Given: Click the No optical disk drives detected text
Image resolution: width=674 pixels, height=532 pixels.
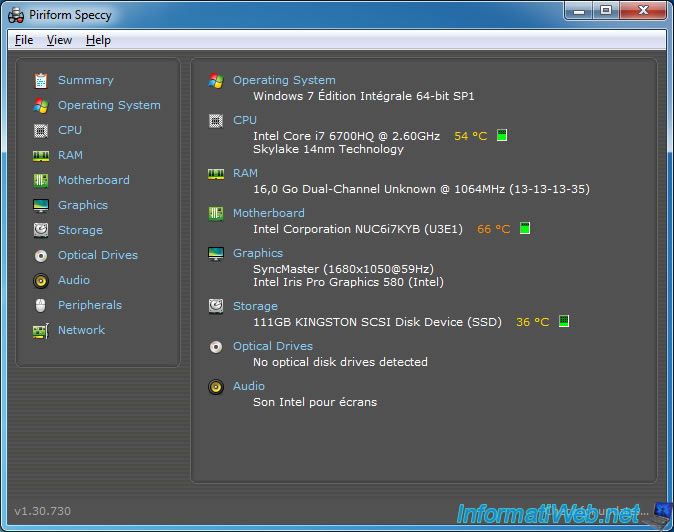Looking at the screenshot, I should tap(340, 362).
